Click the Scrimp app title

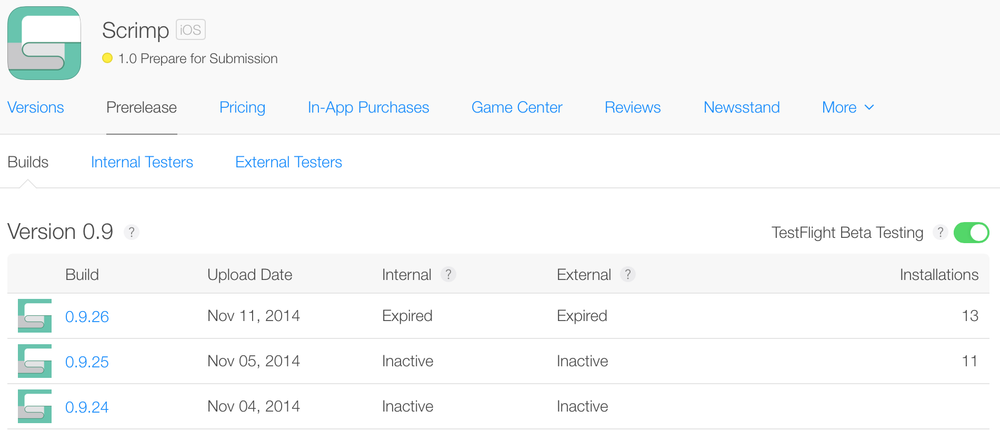135,30
